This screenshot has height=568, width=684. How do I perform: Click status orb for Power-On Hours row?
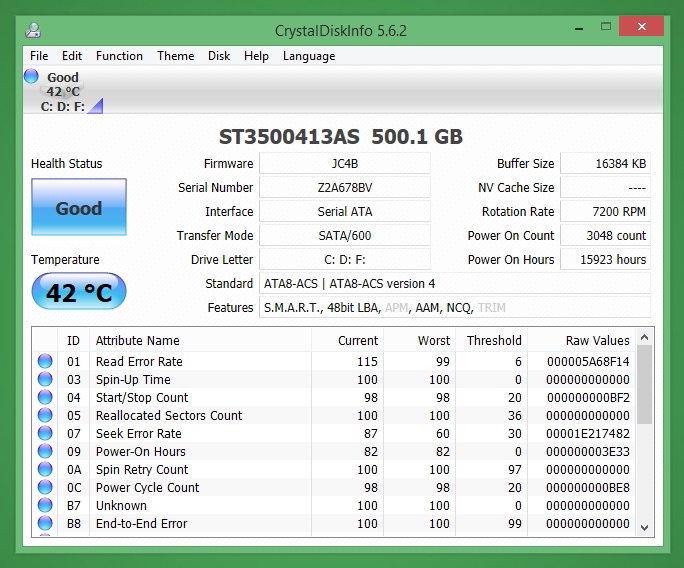click(x=45, y=451)
